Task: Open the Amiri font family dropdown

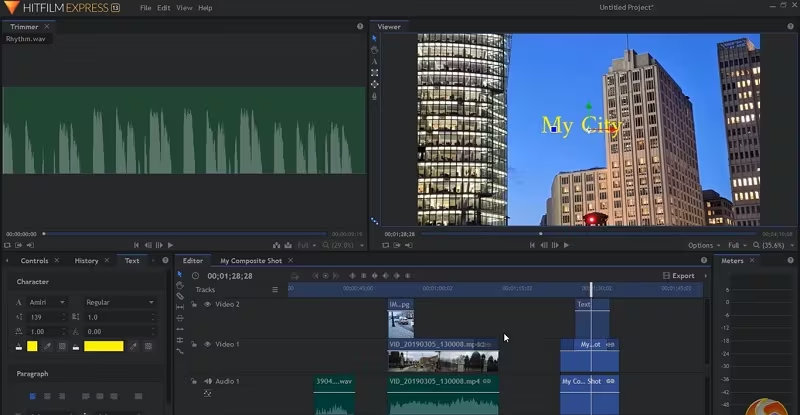Action: [47, 302]
